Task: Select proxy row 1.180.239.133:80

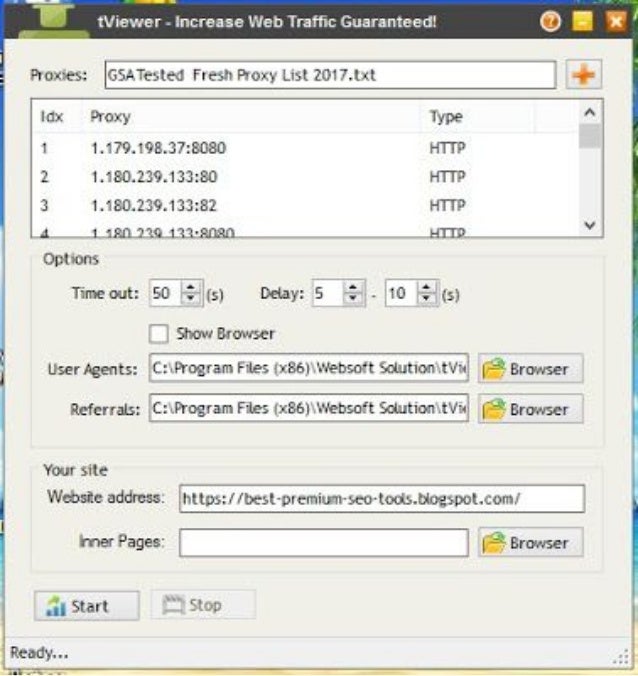Action: coord(305,176)
